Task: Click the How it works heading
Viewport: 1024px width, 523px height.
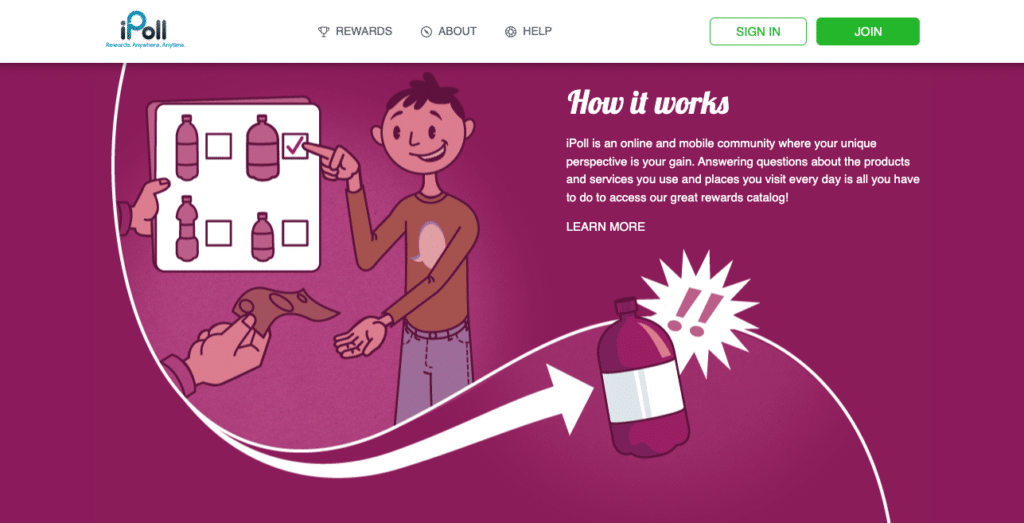Action: (648, 103)
